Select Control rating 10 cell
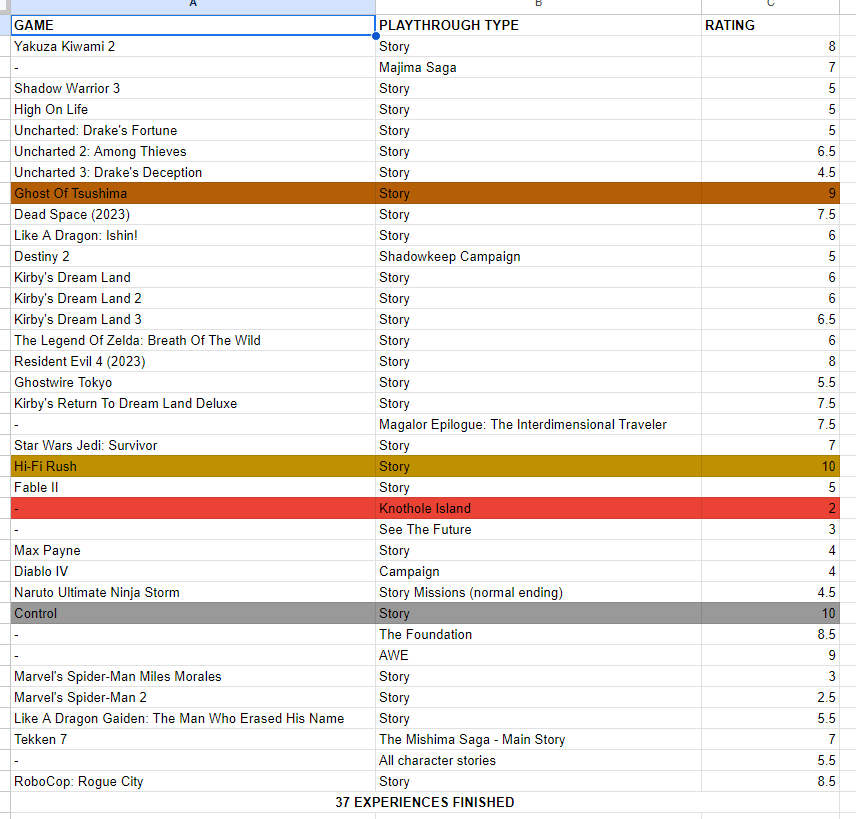Screen dimensions: 856x819 770,614
